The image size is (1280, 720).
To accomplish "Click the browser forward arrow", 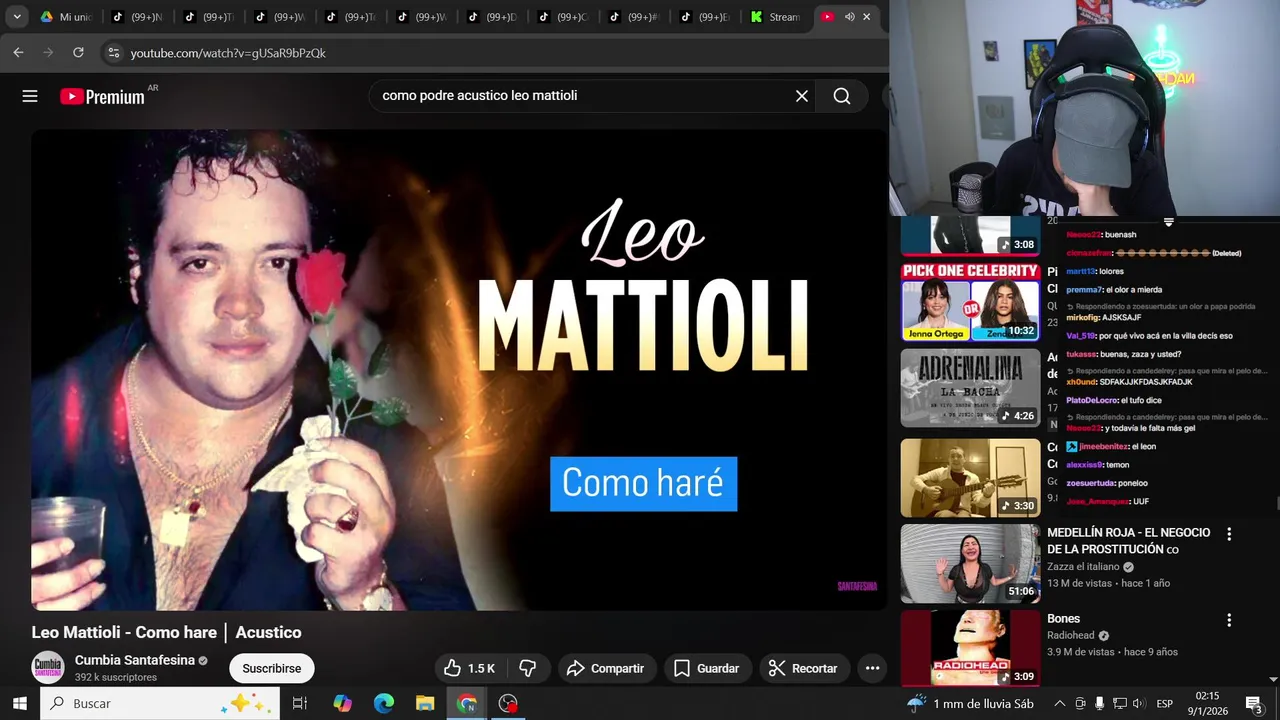I will point(48,52).
